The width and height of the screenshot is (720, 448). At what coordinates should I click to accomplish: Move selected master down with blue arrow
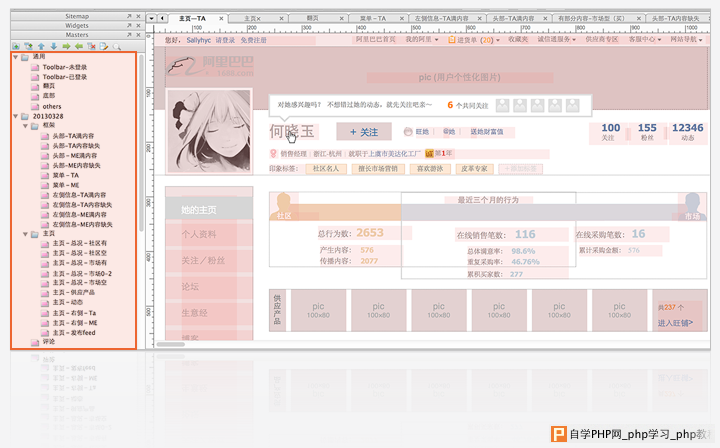click(54, 46)
